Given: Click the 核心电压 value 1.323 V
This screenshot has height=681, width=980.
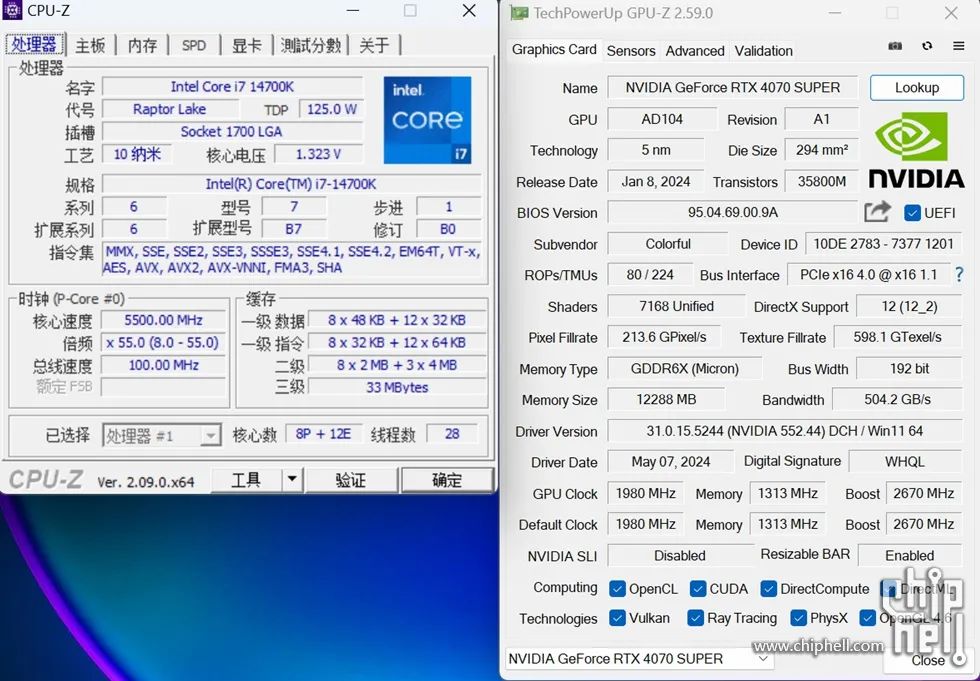Looking at the screenshot, I should click(318, 154).
